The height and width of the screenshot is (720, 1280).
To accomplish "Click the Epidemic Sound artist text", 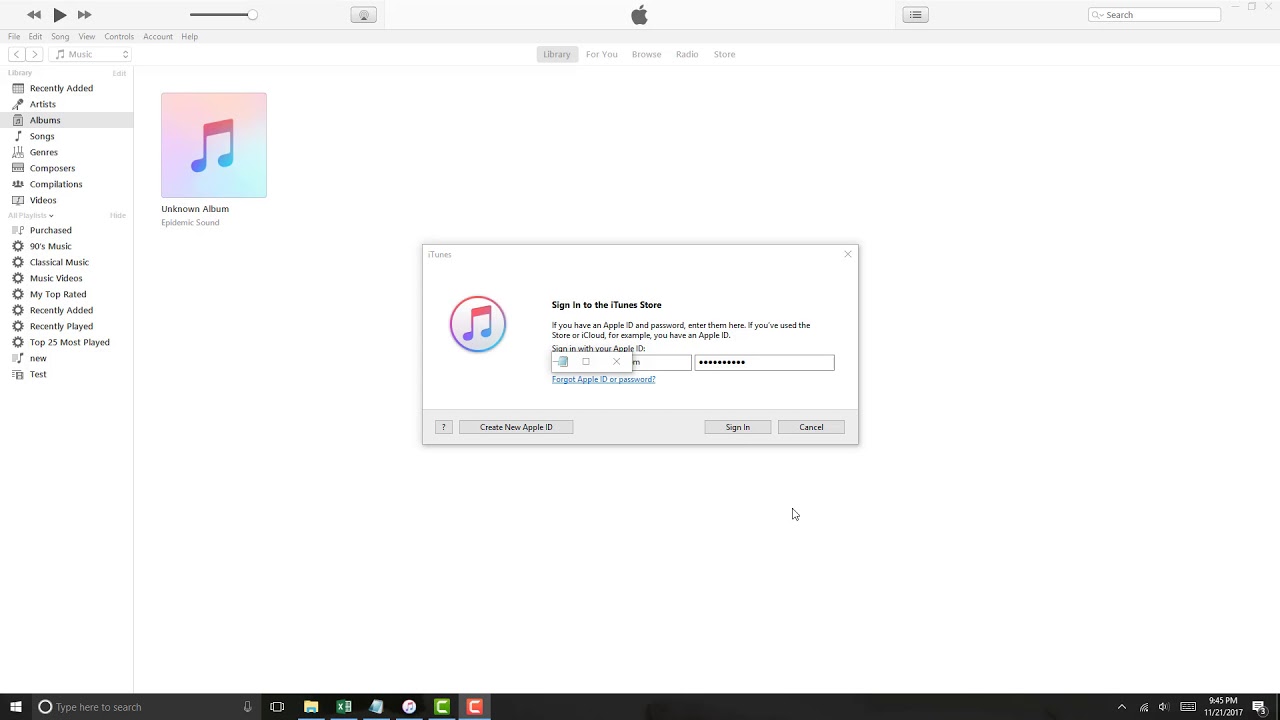I will coord(190,223).
